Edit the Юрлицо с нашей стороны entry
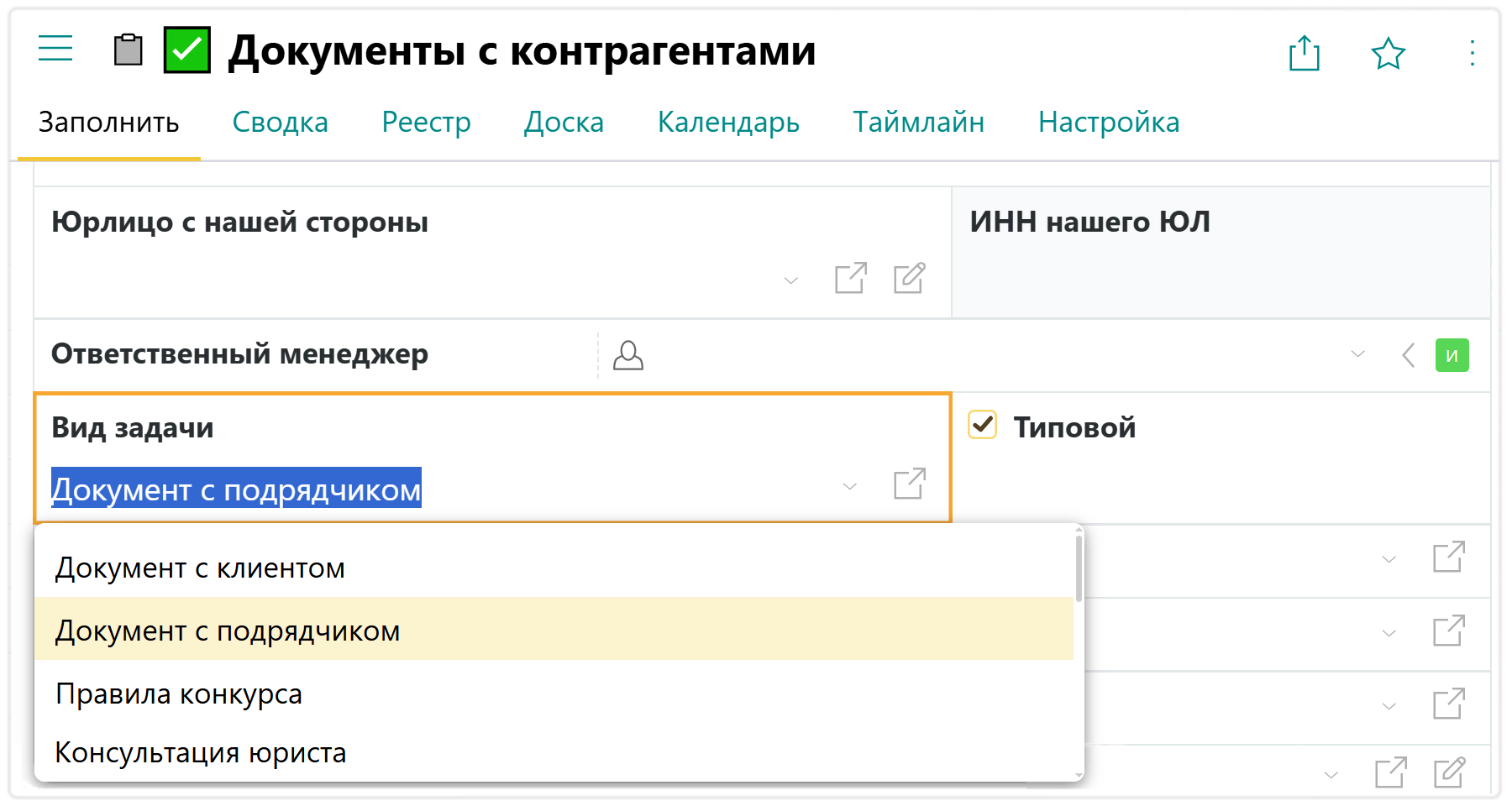The width and height of the screenshot is (1512, 806). pos(909,278)
